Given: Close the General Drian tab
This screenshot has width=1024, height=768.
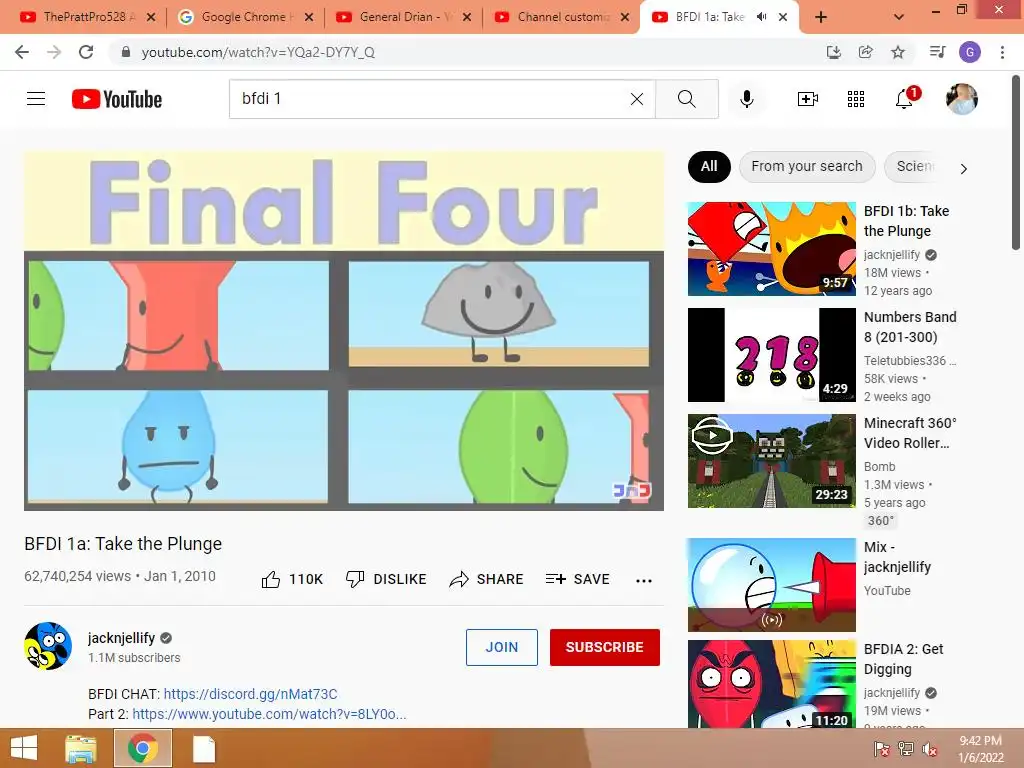Looking at the screenshot, I should (467, 18).
